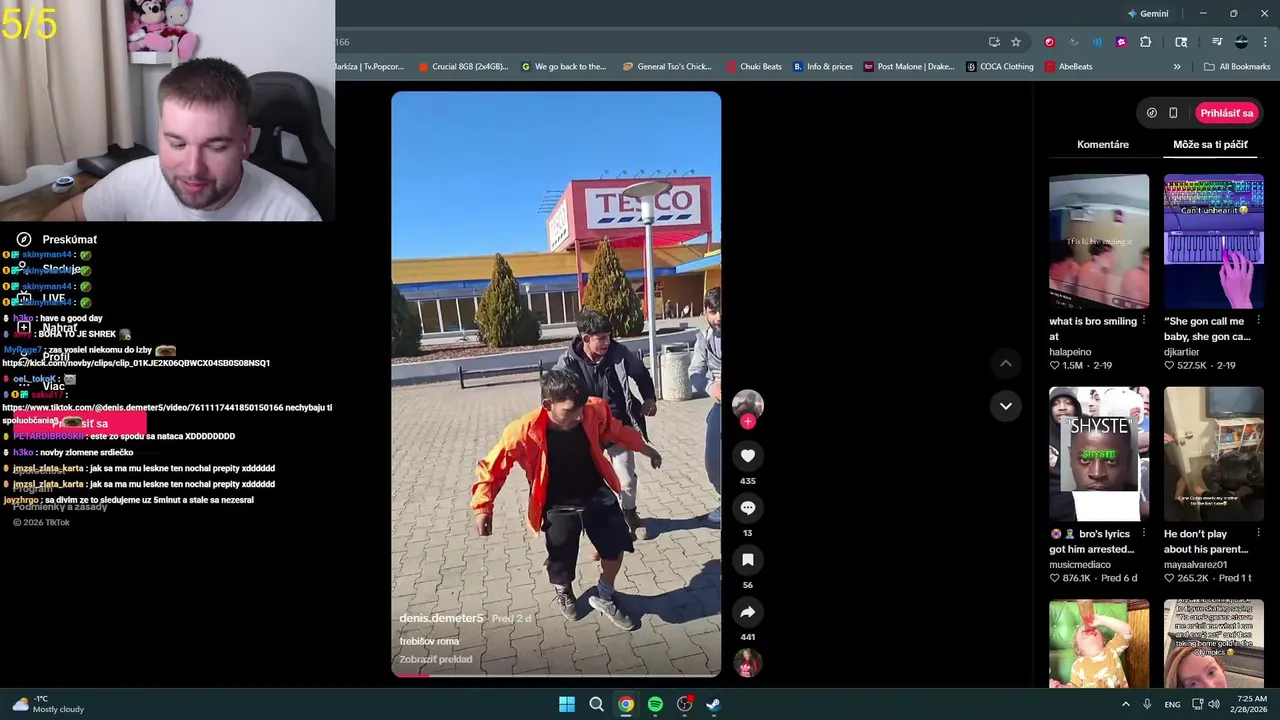Open the weather widget showing Mostly cloudy
Viewport: 1280px width, 720px height.
[48, 704]
